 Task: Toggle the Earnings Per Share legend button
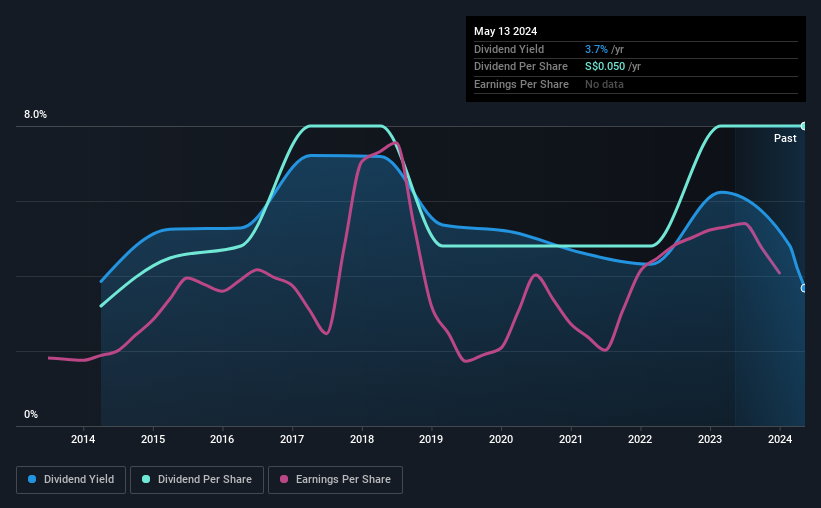[335, 480]
